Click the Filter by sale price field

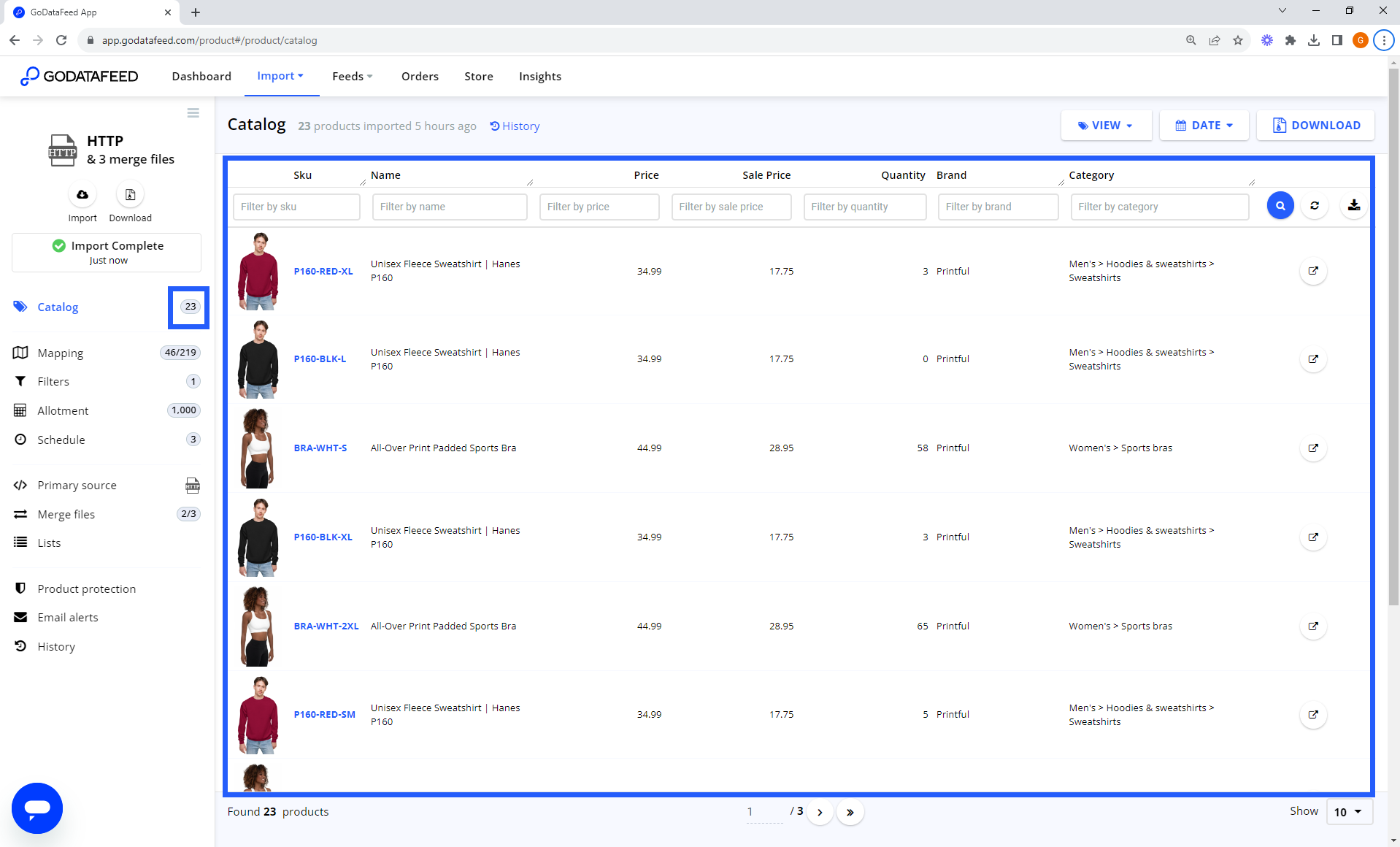click(731, 207)
